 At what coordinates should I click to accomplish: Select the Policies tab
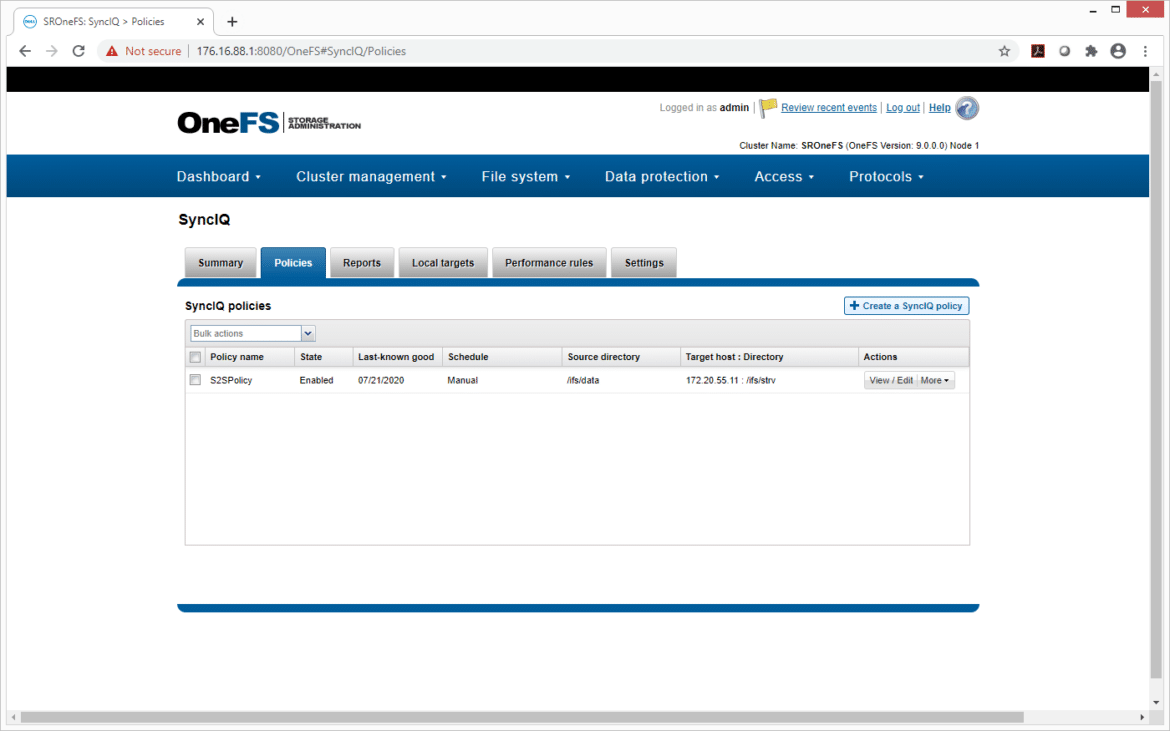coord(293,263)
